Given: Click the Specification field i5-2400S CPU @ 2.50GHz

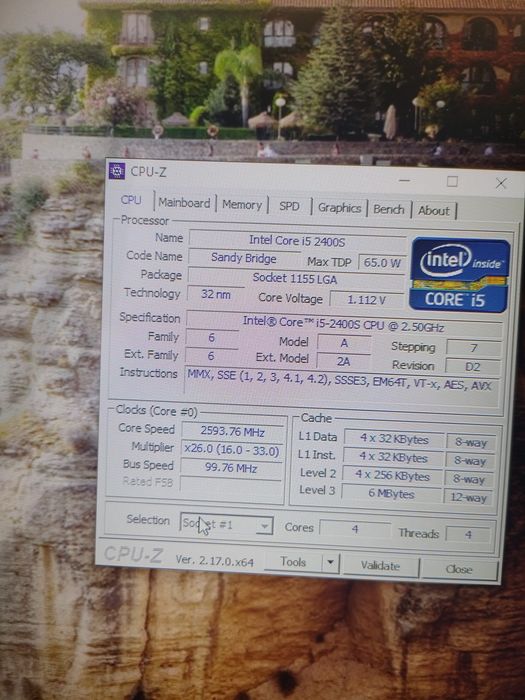Looking at the screenshot, I should click(x=344, y=325).
